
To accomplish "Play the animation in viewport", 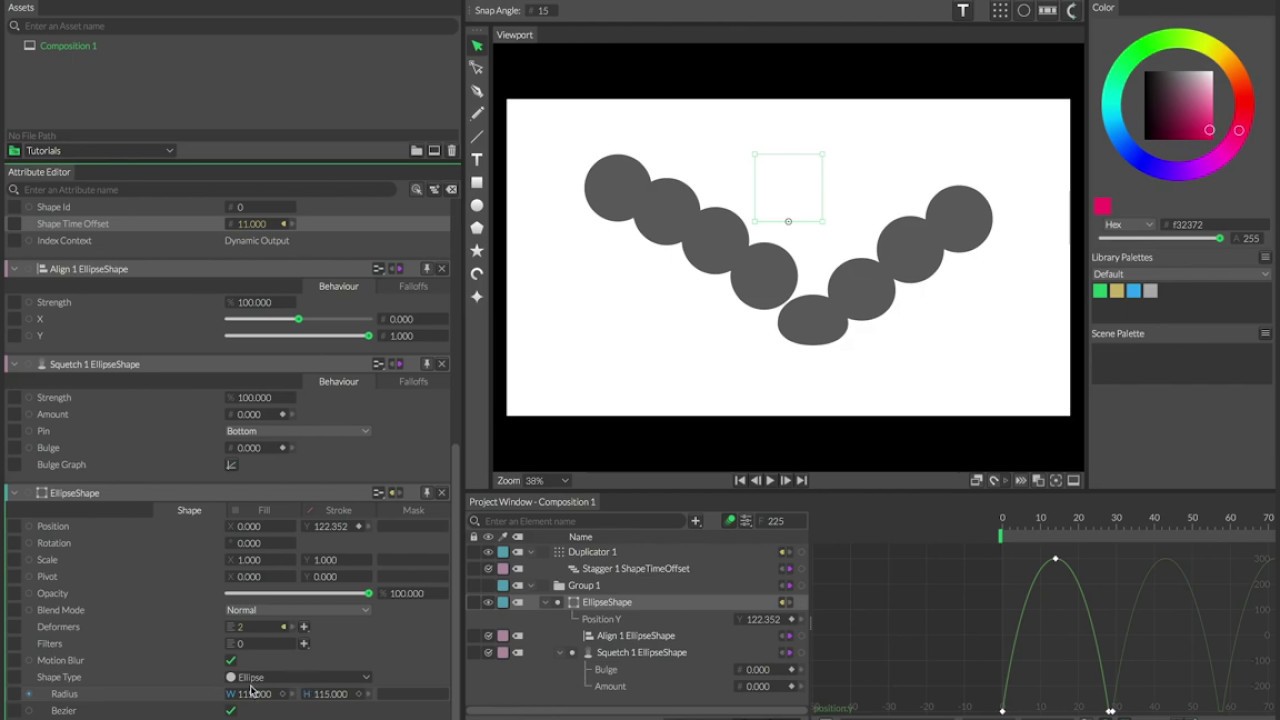I will 770,481.
